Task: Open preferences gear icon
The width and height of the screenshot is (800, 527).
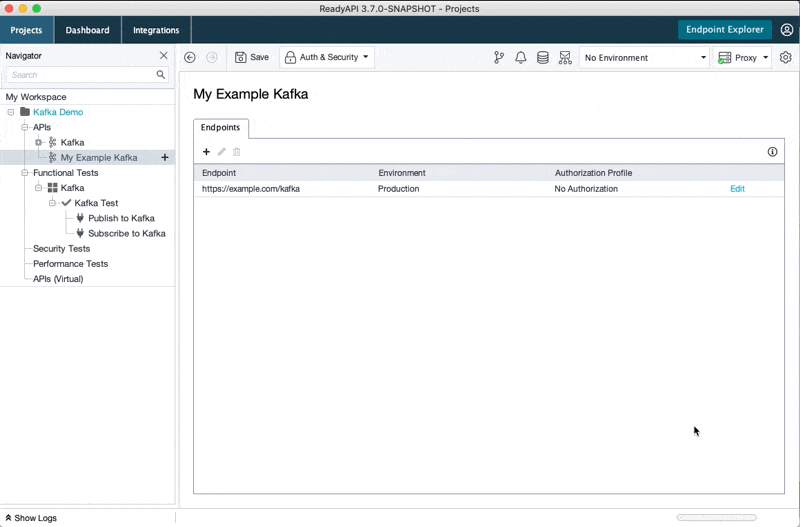Action: point(786,58)
